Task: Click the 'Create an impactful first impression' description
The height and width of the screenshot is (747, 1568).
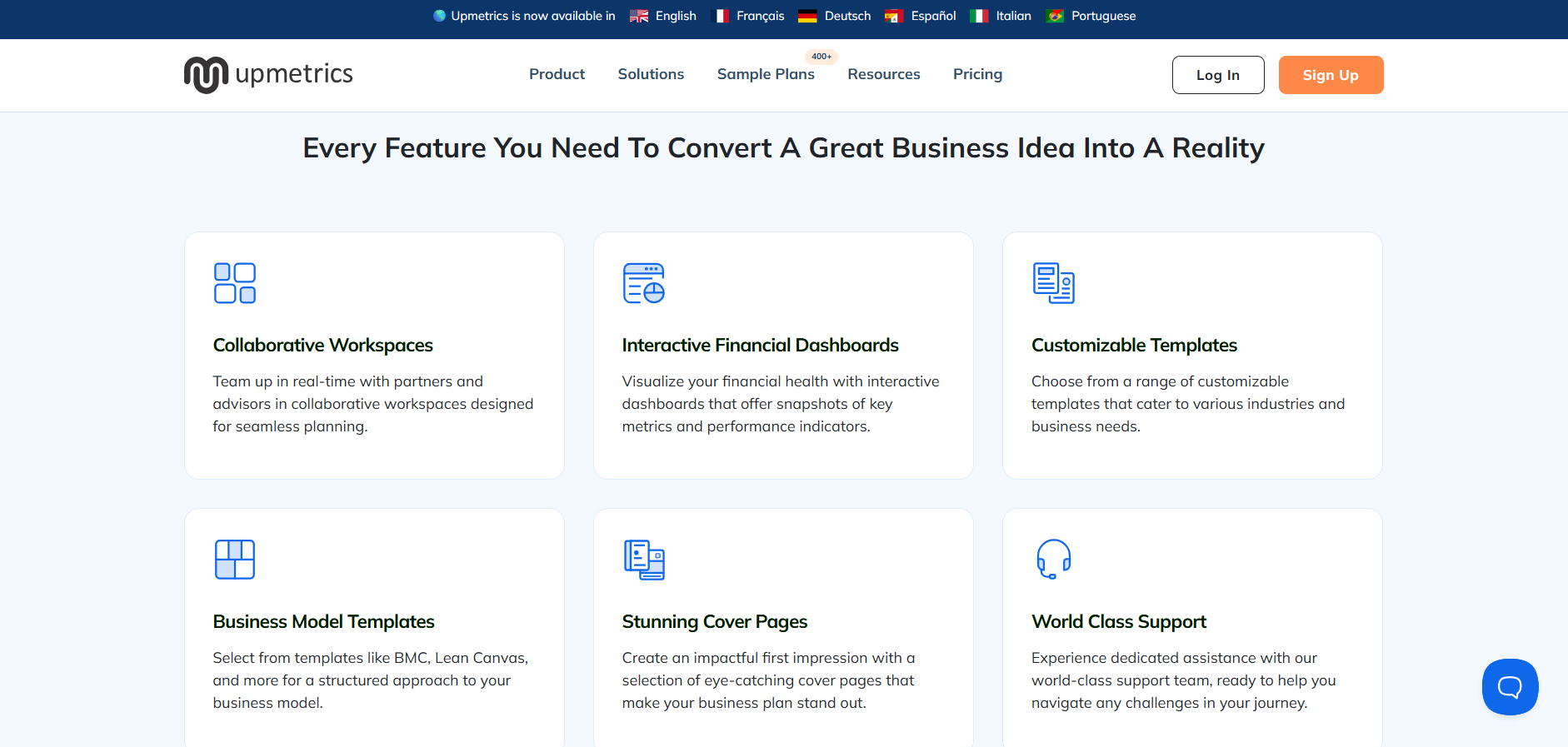Action: 768,680
